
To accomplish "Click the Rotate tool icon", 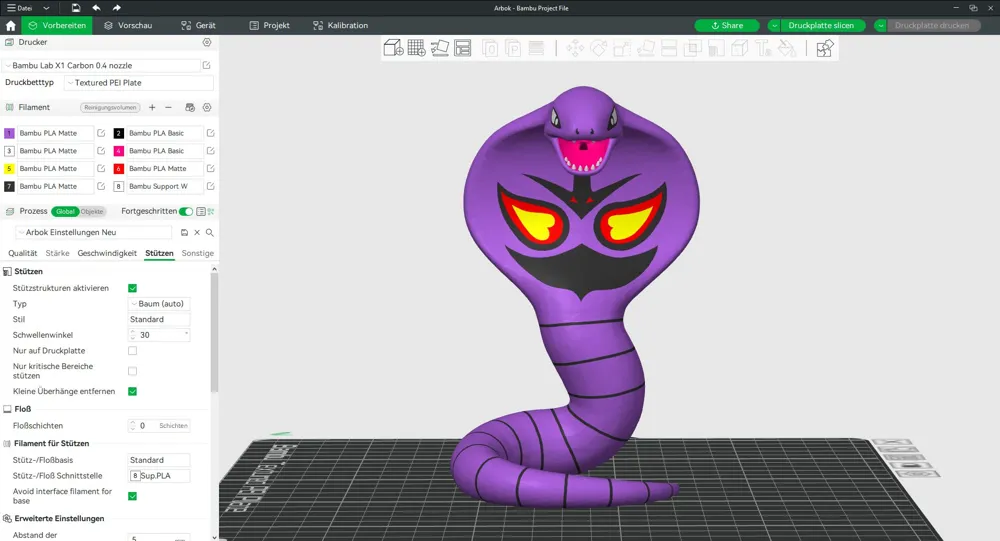I will point(598,48).
